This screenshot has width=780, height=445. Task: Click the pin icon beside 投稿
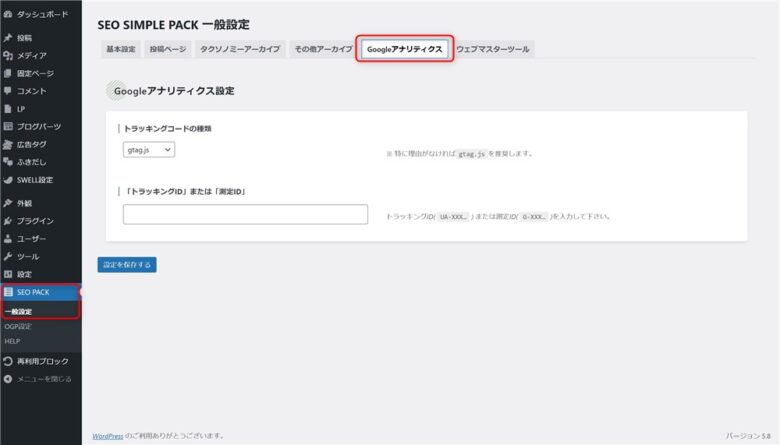(8, 38)
